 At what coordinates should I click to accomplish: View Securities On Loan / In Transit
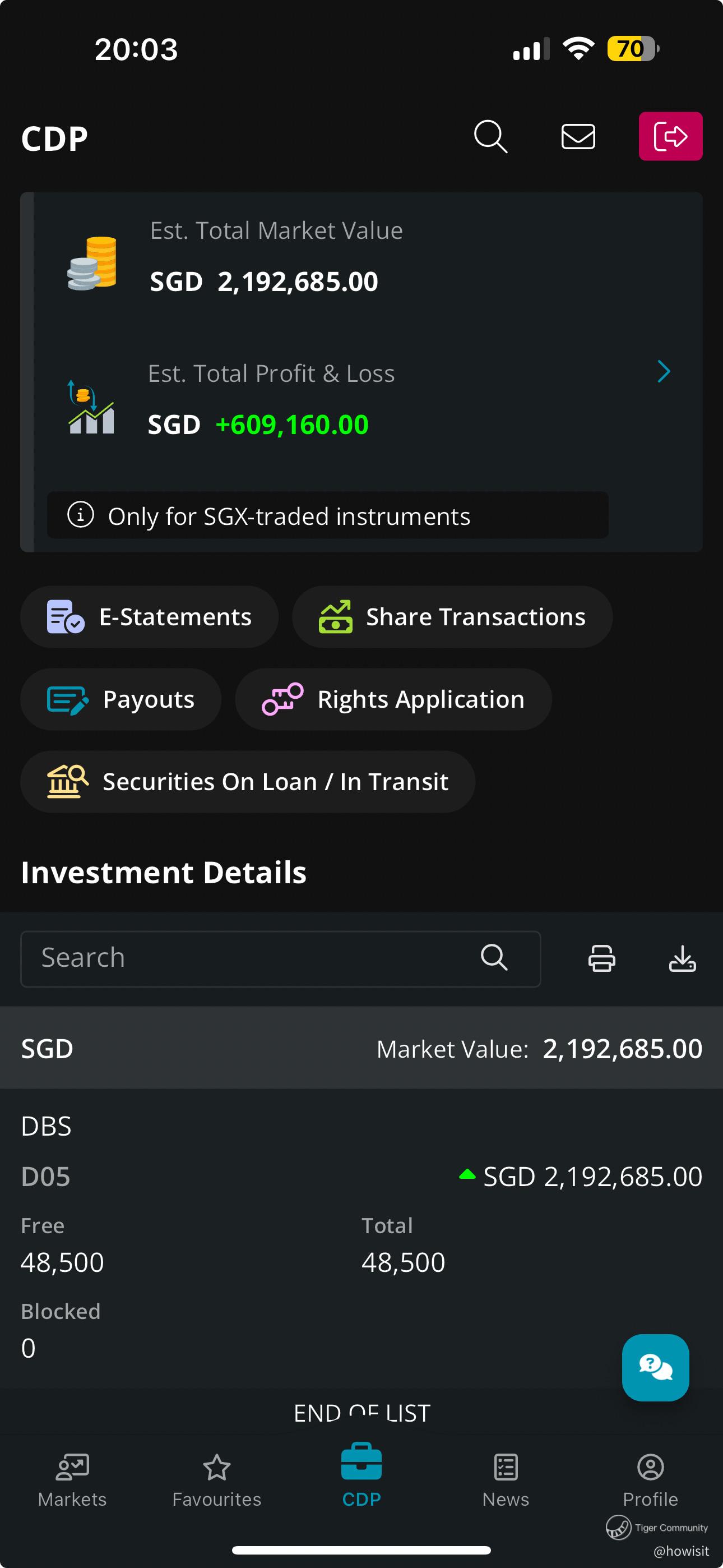coord(248,782)
